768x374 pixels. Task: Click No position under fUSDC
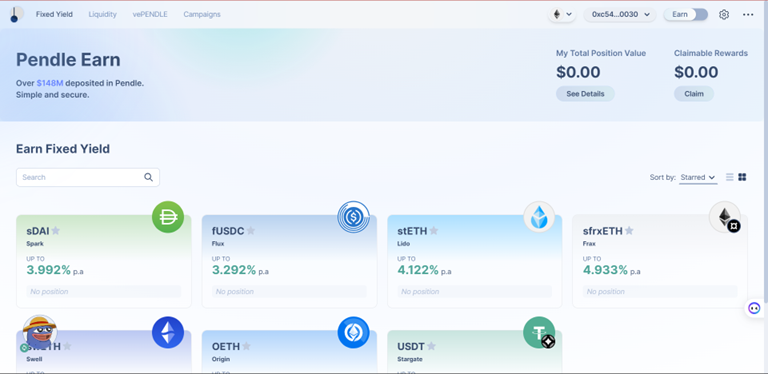tap(289, 292)
